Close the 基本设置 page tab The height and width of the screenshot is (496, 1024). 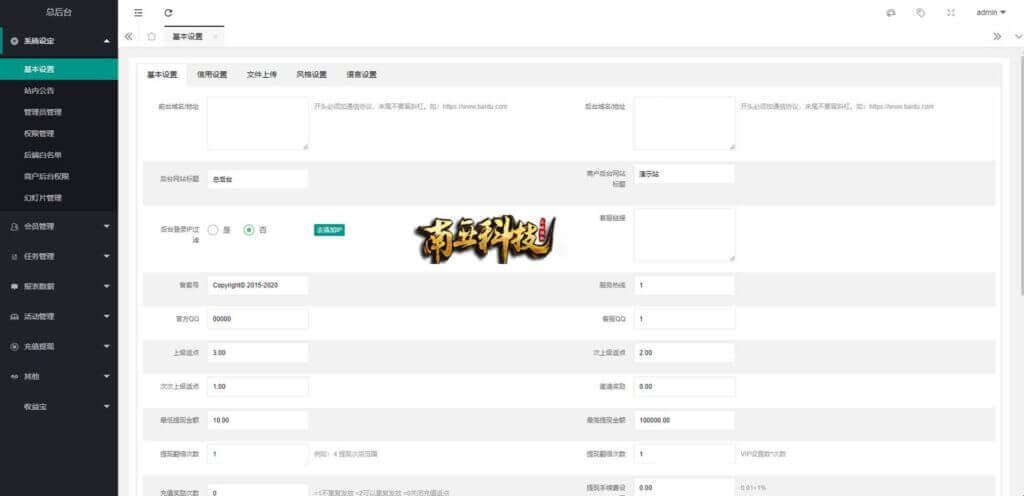coord(215,36)
